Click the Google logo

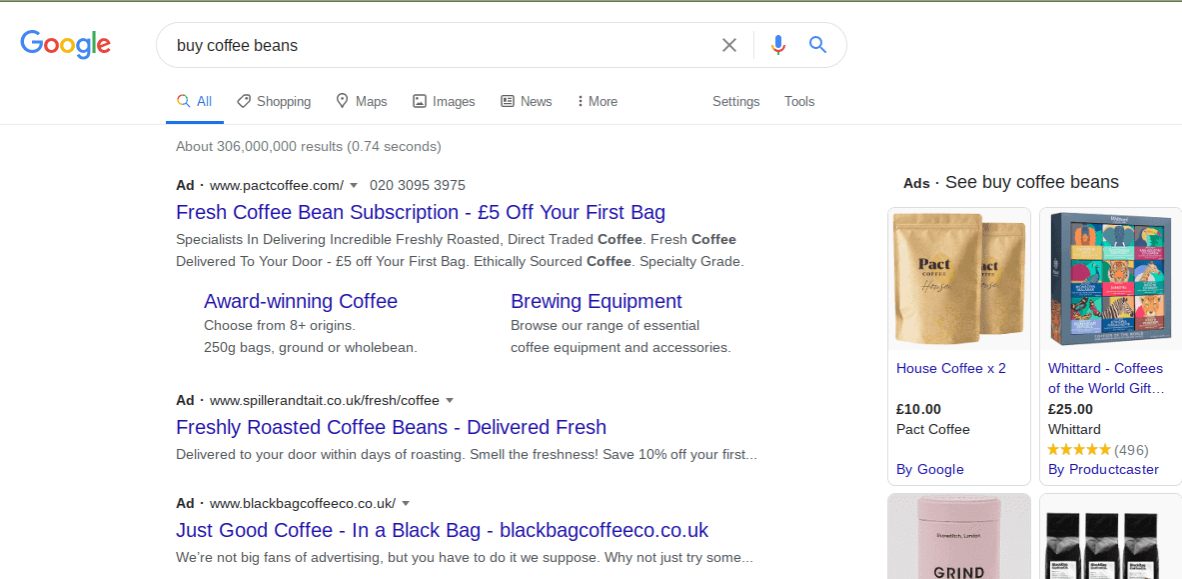pos(66,45)
